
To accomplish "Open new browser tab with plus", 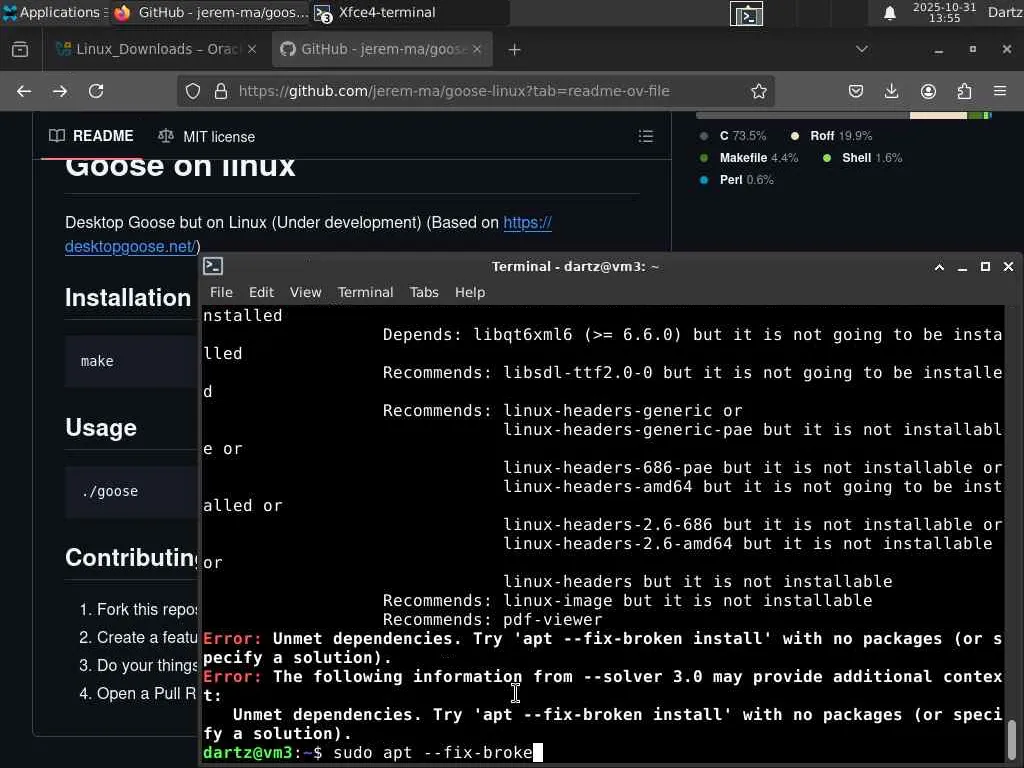I will 515,50.
